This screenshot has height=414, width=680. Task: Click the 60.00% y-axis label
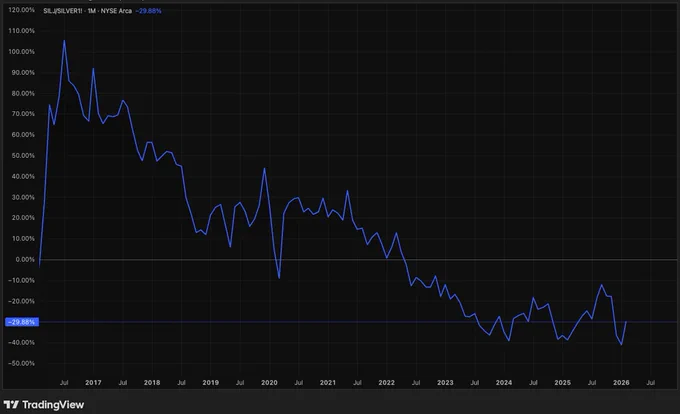point(23,134)
